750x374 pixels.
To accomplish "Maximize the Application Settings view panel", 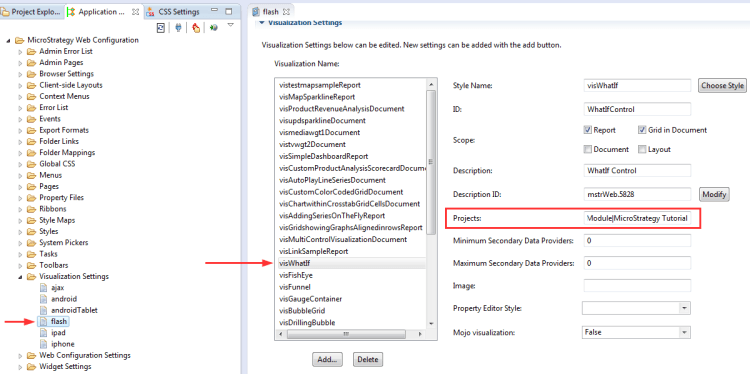I will [229, 11].
